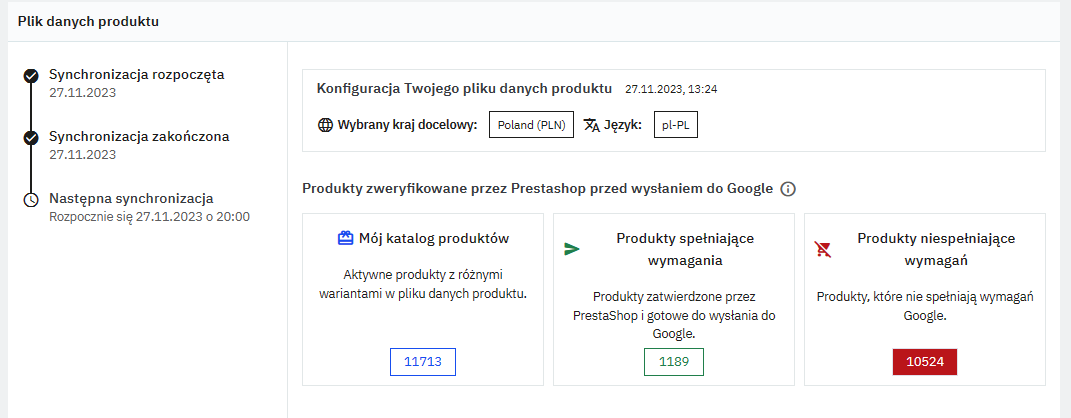Click the Mój katalog produktów catalog icon

pos(345,239)
